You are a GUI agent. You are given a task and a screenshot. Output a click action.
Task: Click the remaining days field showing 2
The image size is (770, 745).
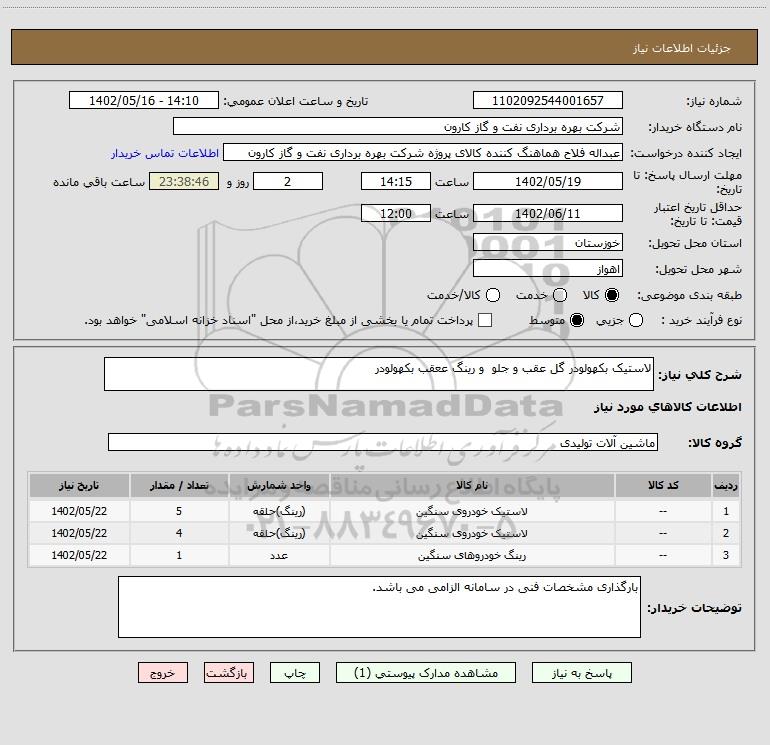[288, 181]
